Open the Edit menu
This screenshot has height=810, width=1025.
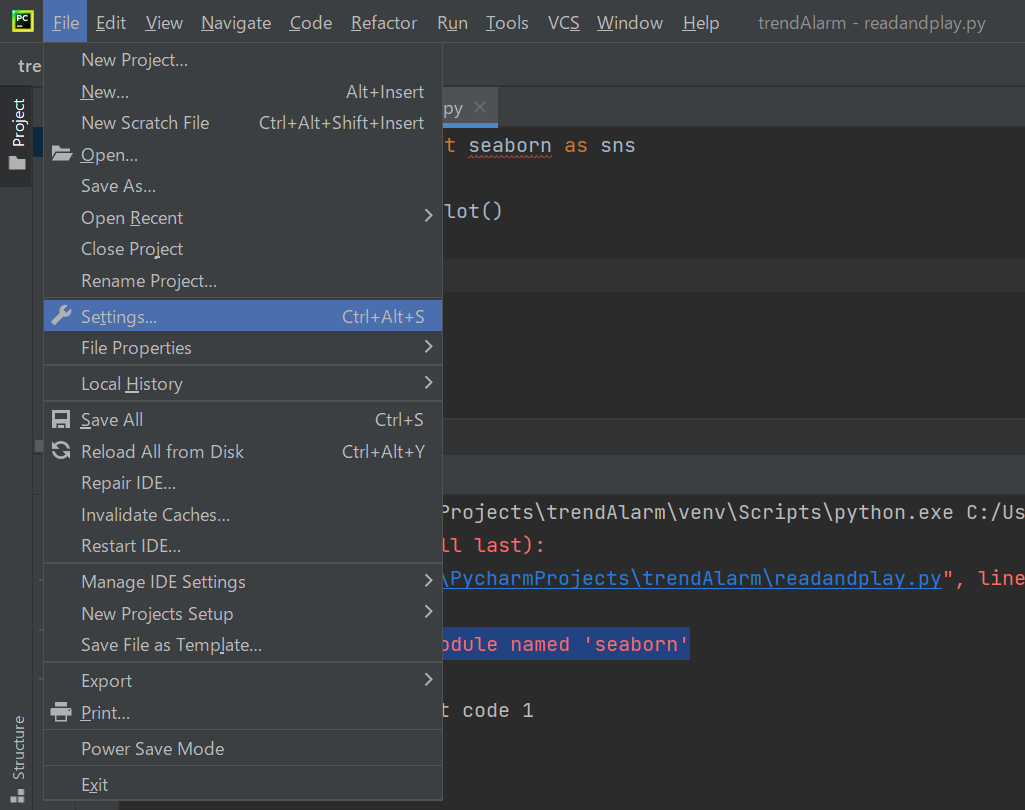point(110,23)
